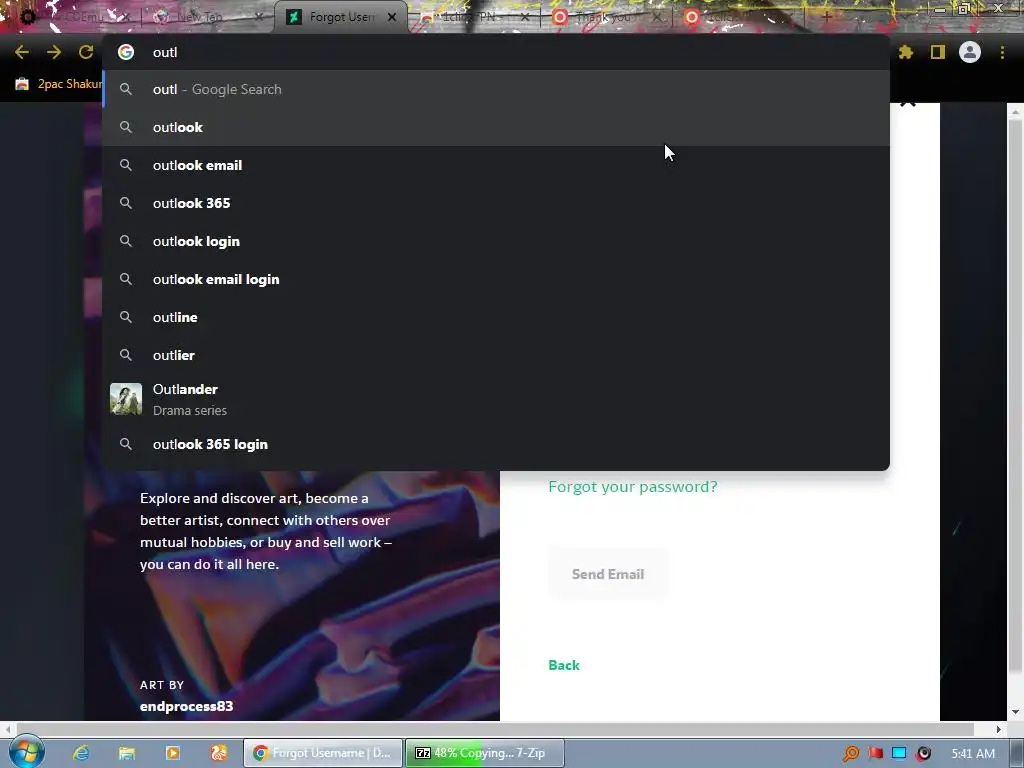Launch Internet Explorer from the taskbar

(81, 753)
